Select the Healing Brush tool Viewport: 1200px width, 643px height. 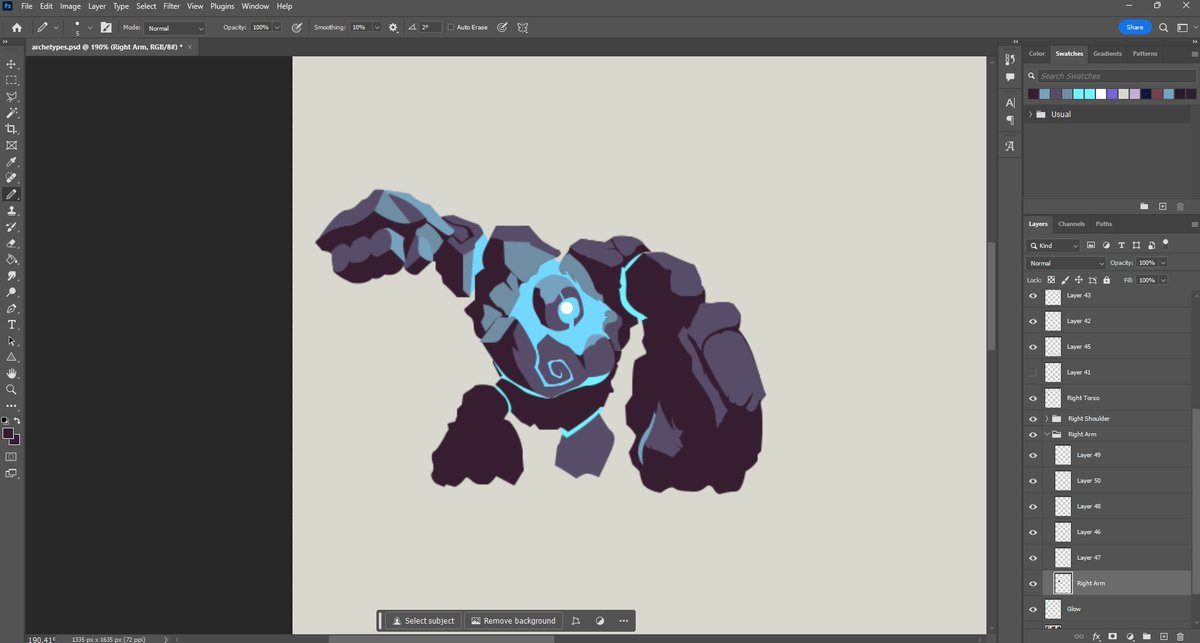point(12,178)
